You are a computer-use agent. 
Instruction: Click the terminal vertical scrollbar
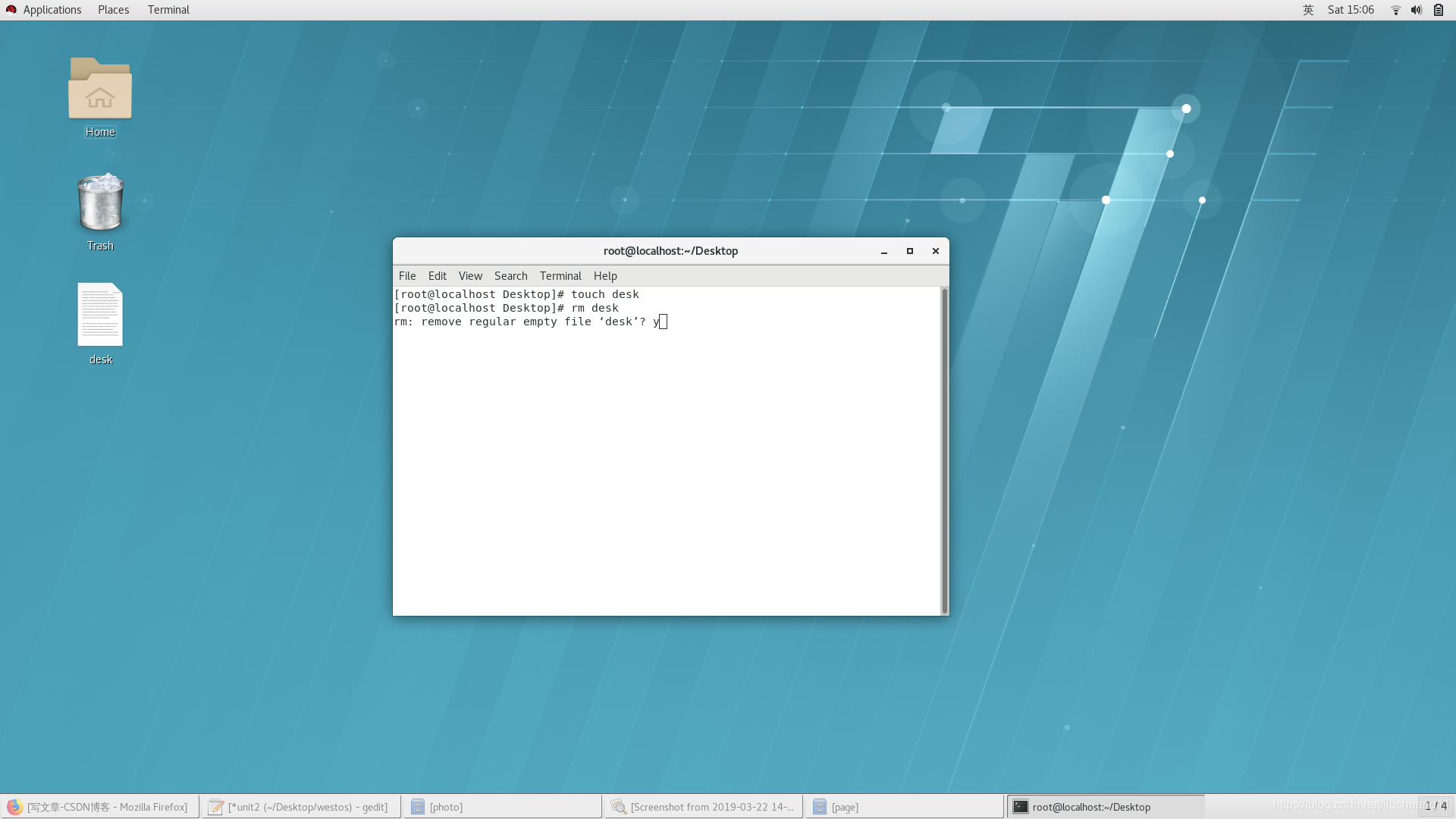click(x=944, y=451)
